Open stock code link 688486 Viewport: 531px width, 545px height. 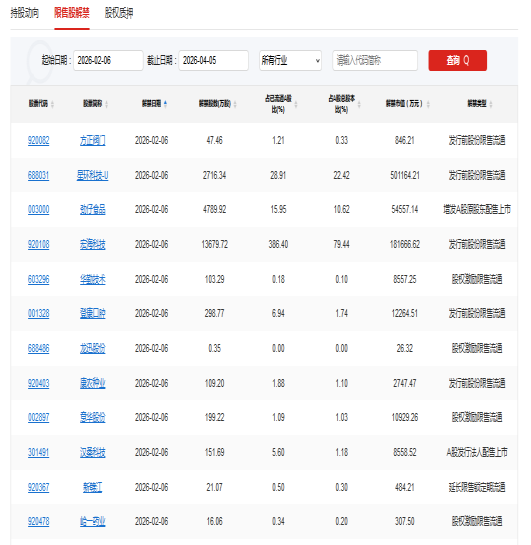(x=39, y=348)
